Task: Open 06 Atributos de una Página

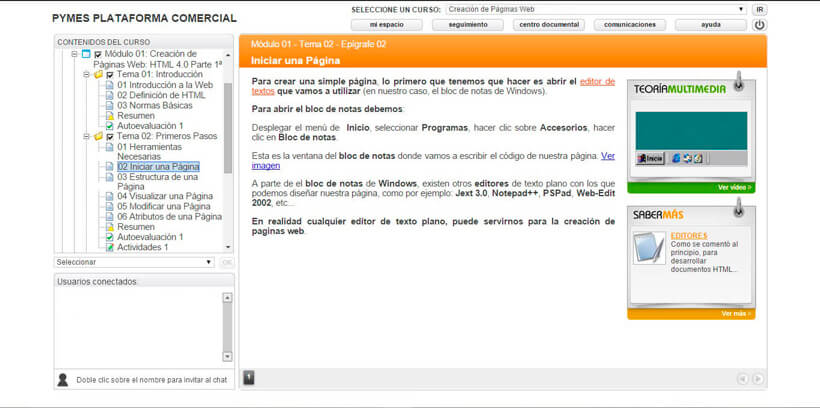Action: (x=169, y=217)
